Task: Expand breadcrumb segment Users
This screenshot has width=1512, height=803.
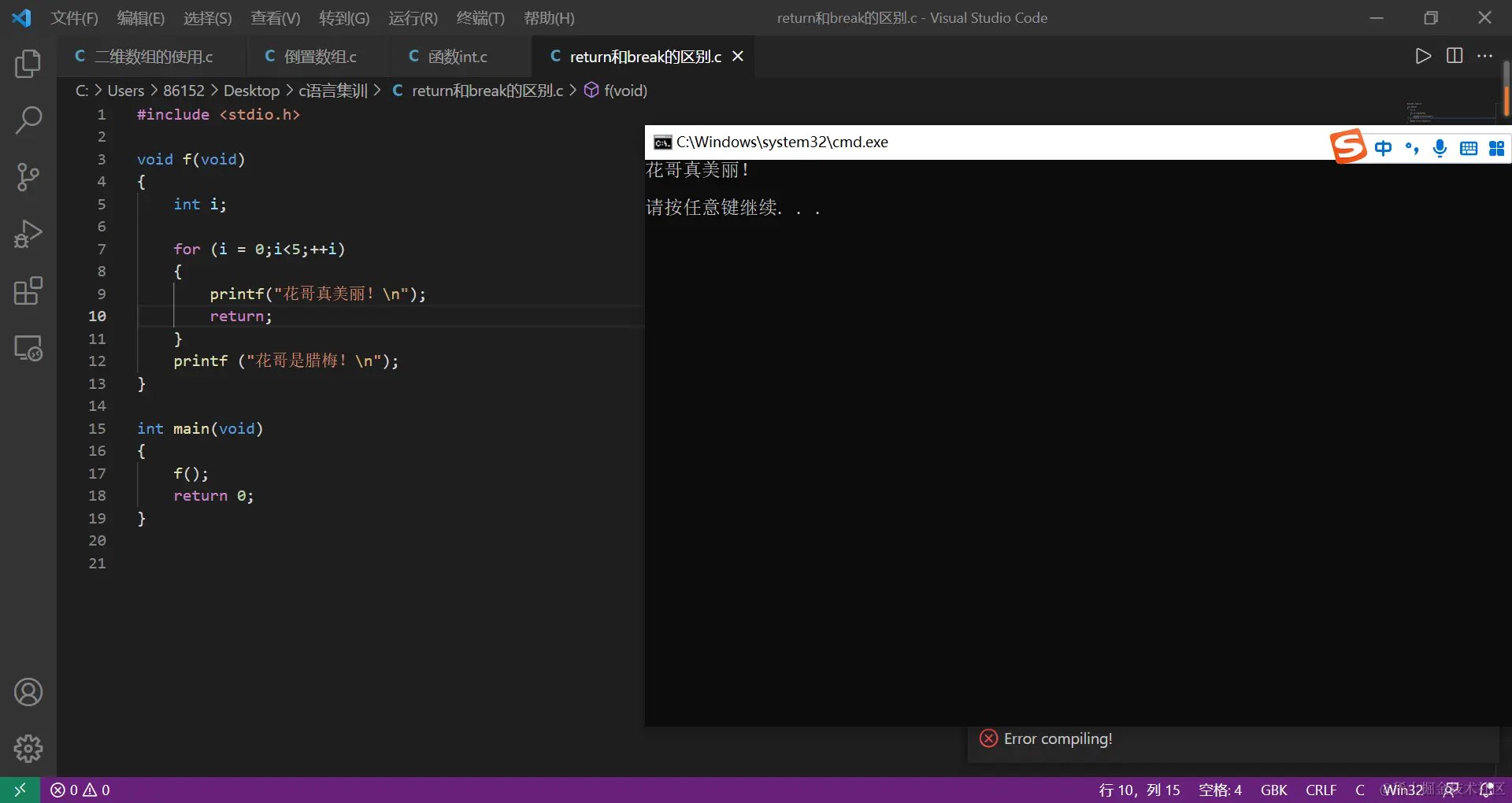Action: point(126,91)
